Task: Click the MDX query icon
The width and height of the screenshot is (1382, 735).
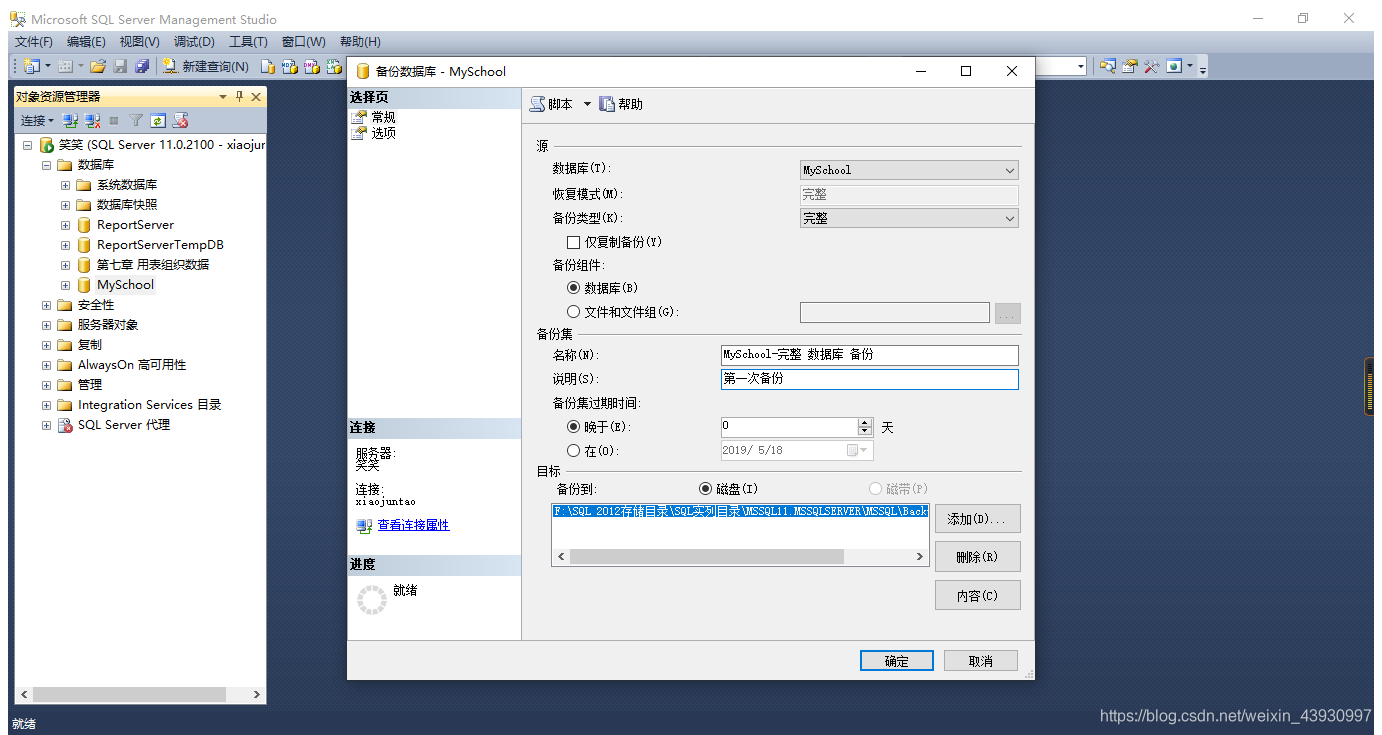Action: 290,66
